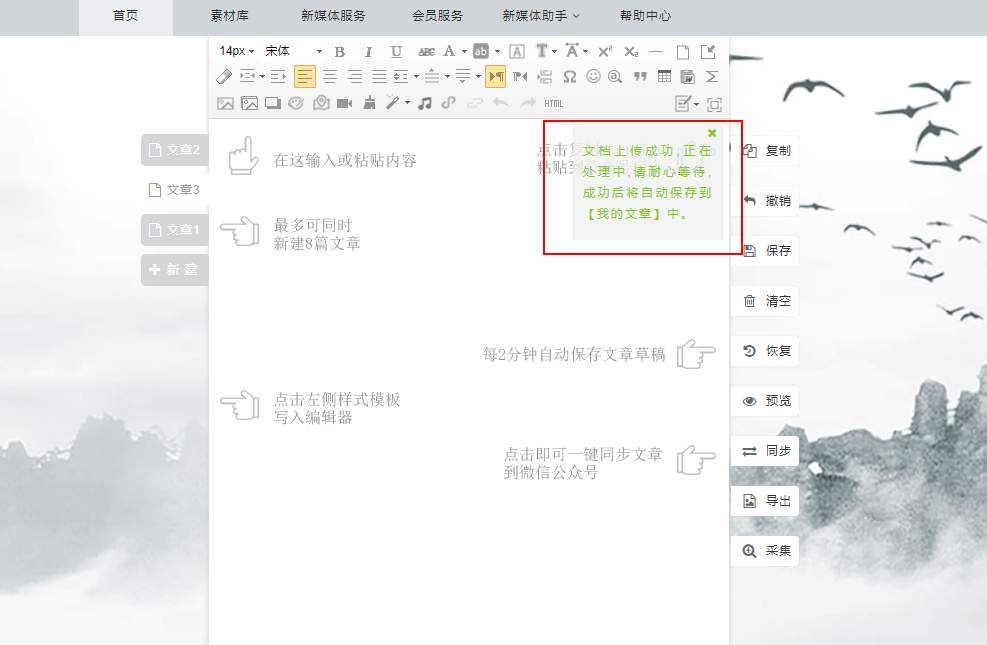
Task: Expand the 新媒体助手 menu
Action: click(541, 16)
